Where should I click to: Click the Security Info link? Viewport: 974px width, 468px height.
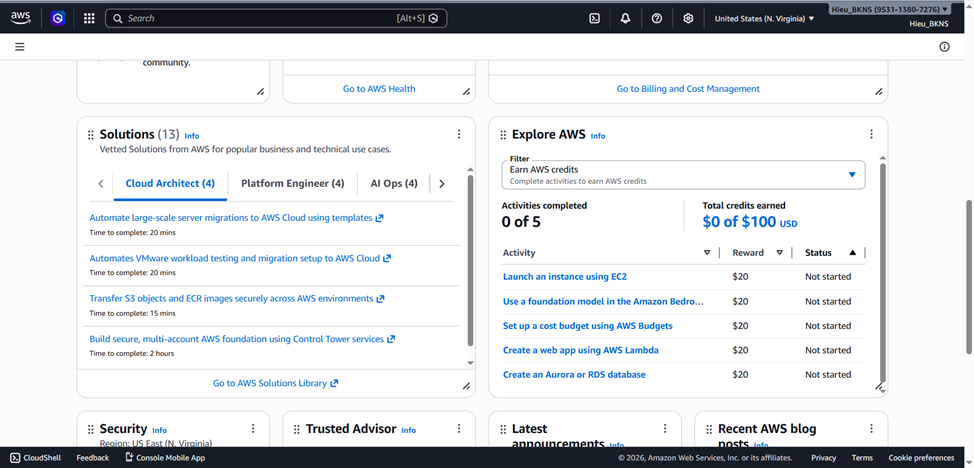click(160, 430)
